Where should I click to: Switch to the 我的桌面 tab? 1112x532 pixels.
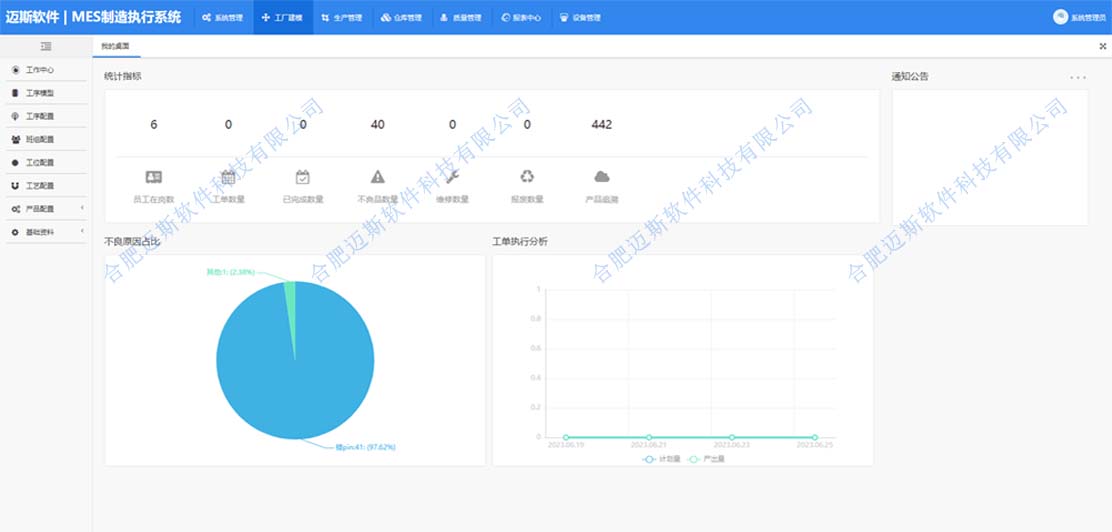click(x=115, y=46)
